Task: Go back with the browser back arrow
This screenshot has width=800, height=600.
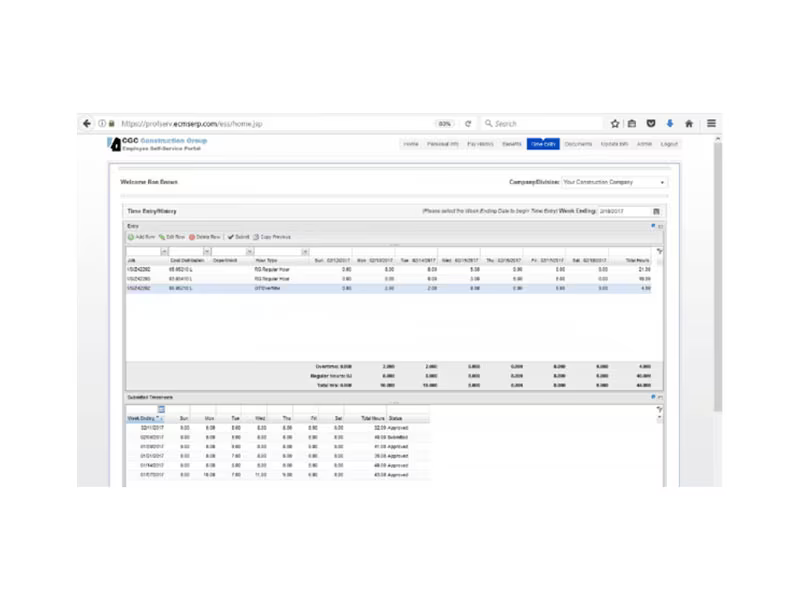Action: 87,123
